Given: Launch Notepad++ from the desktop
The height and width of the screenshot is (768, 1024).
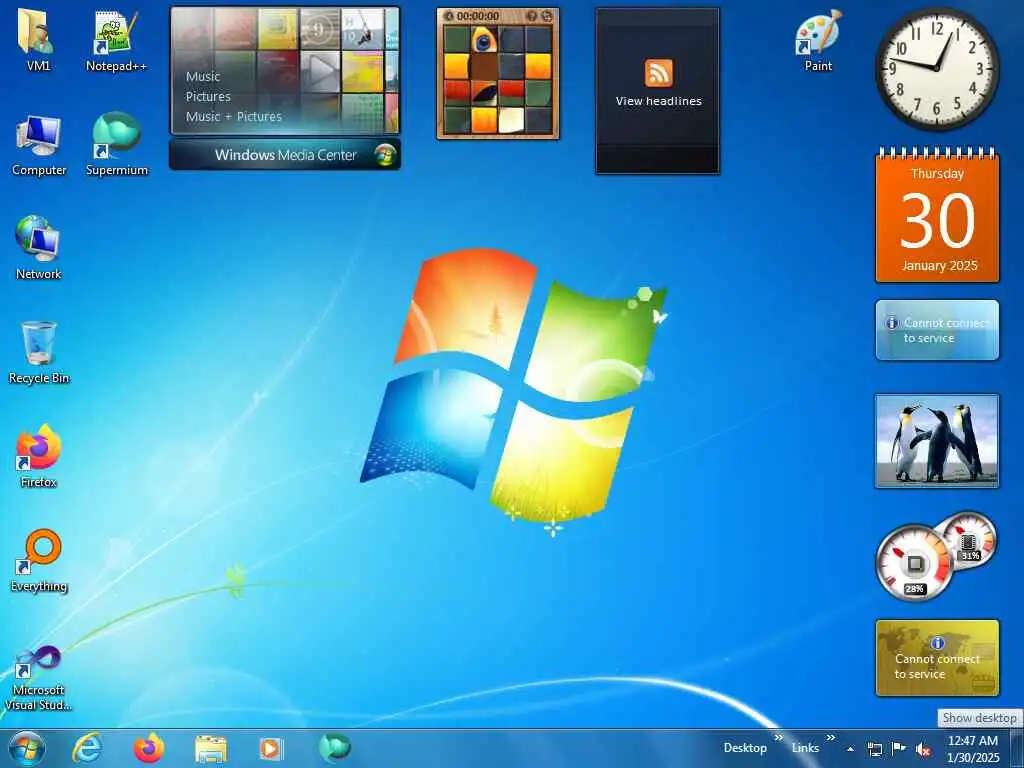Looking at the screenshot, I should click(x=116, y=40).
